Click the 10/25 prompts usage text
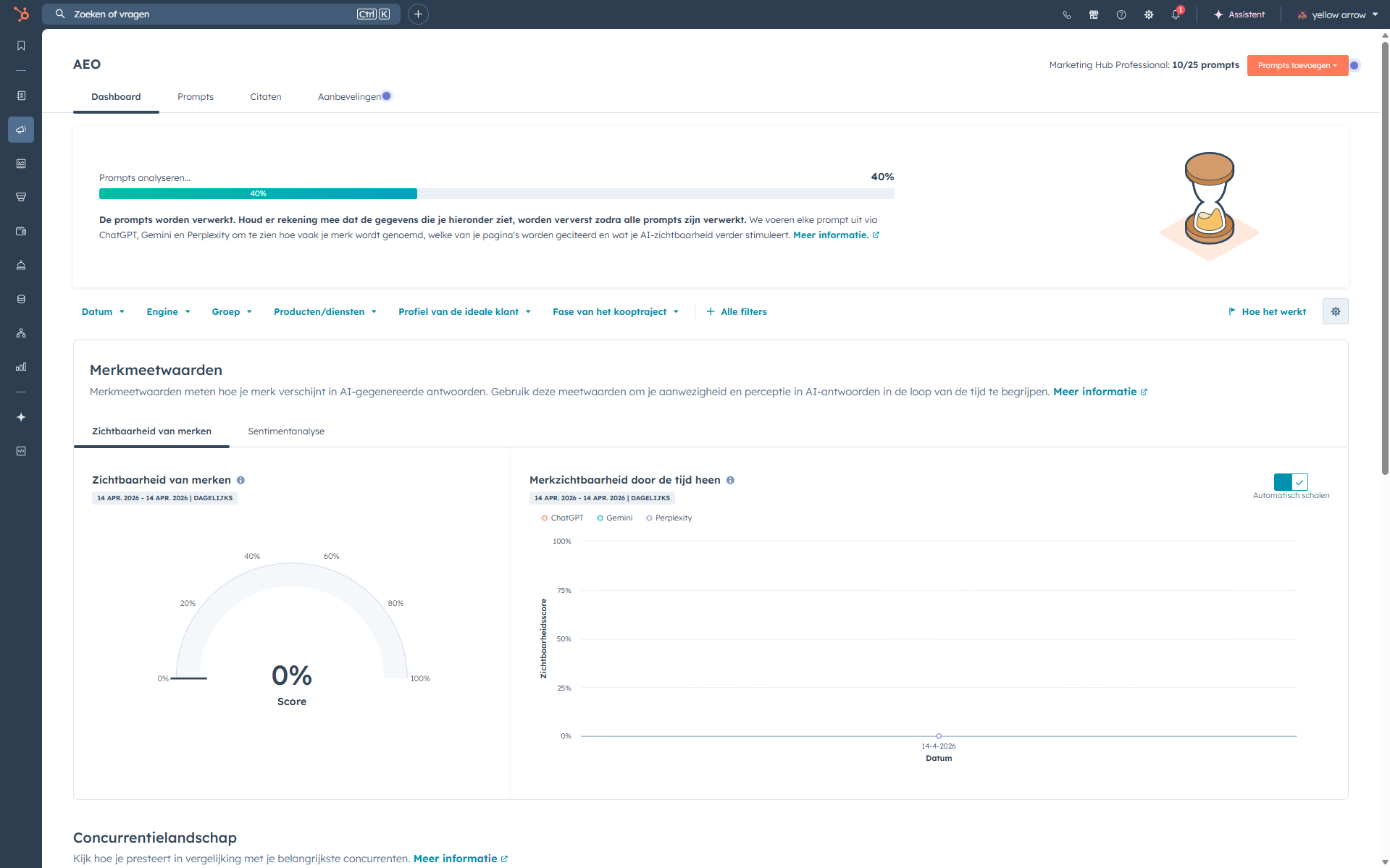 click(1205, 65)
